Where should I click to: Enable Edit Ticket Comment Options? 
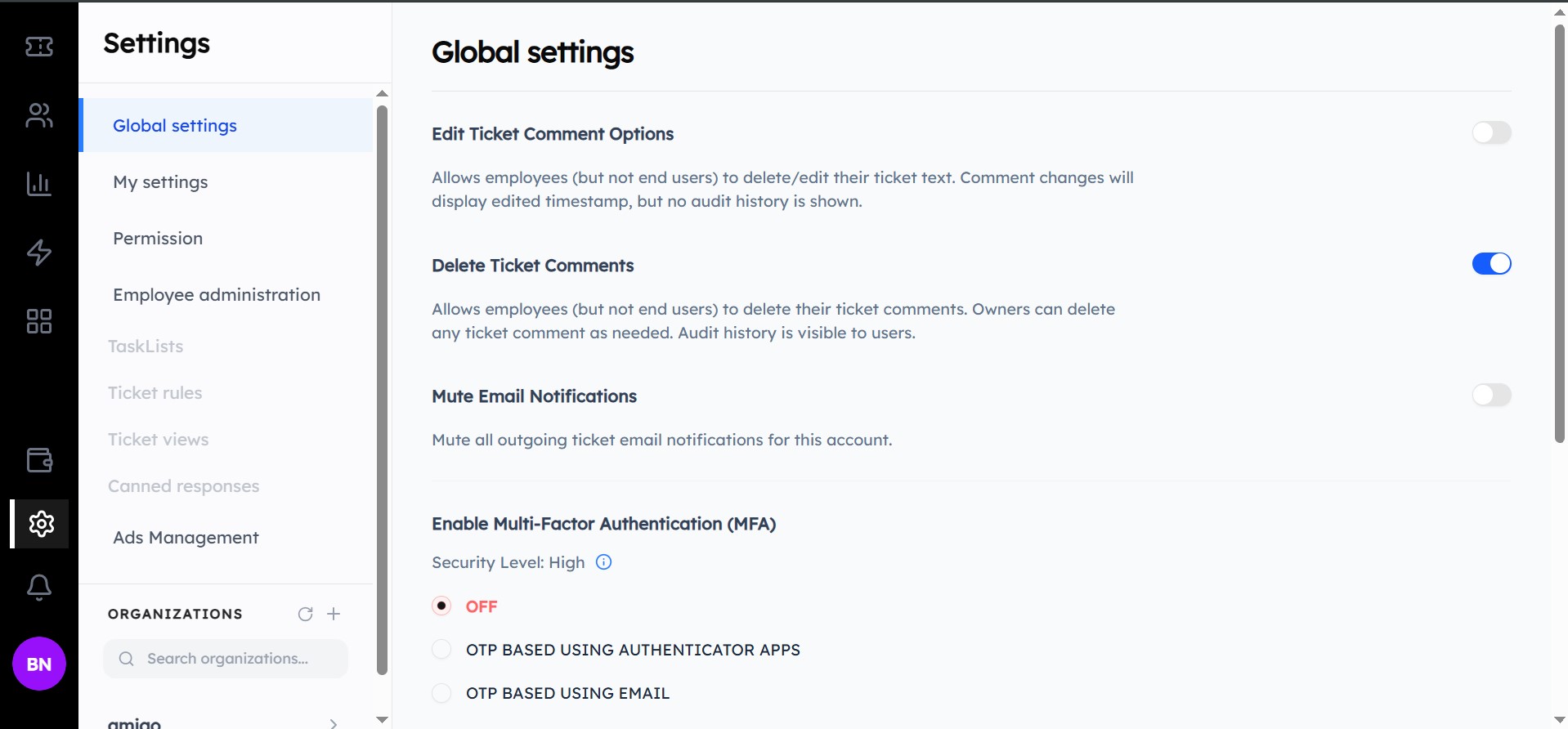(x=1491, y=132)
